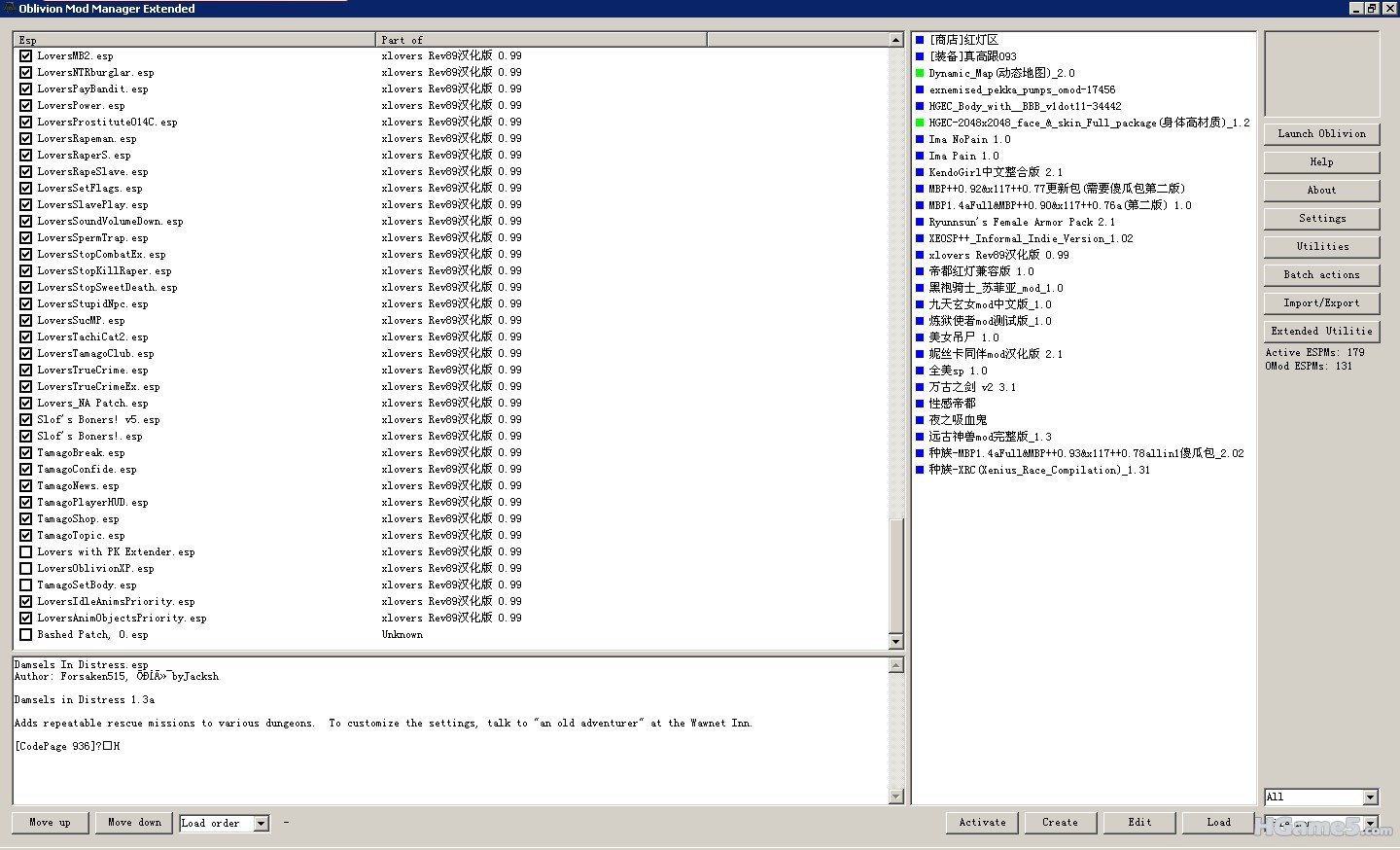Viewport: 1400px width, 850px height.
Task: Click the About button
Action: click(1321, 191)
